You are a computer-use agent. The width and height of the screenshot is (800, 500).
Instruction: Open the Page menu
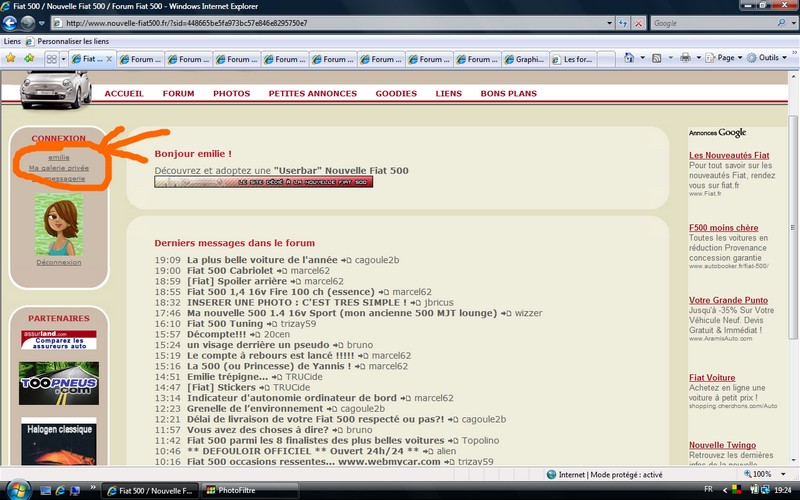723,58
